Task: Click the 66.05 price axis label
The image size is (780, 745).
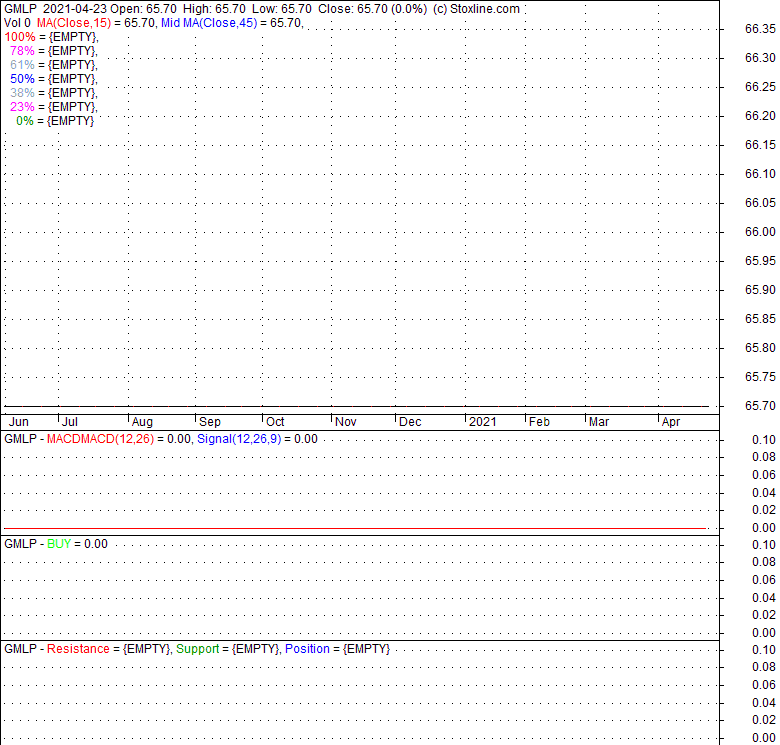Action: (x=760, y=202)
